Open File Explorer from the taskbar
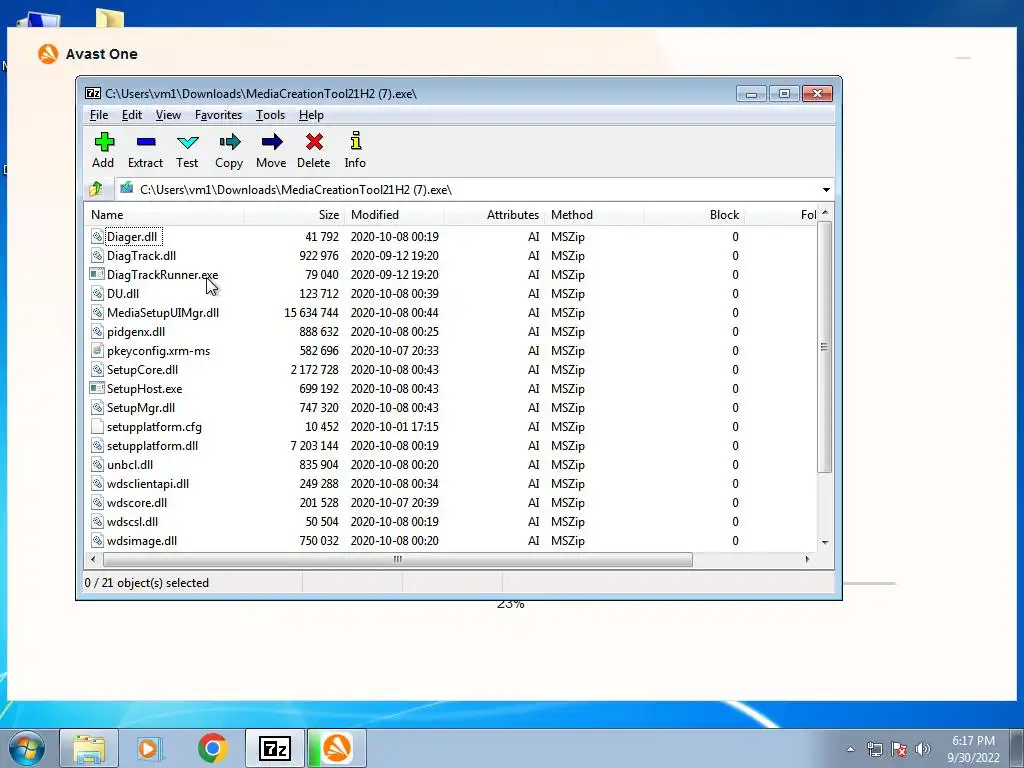The width and height of the screenshot is (1024, 768). click(x=89, y=748)
